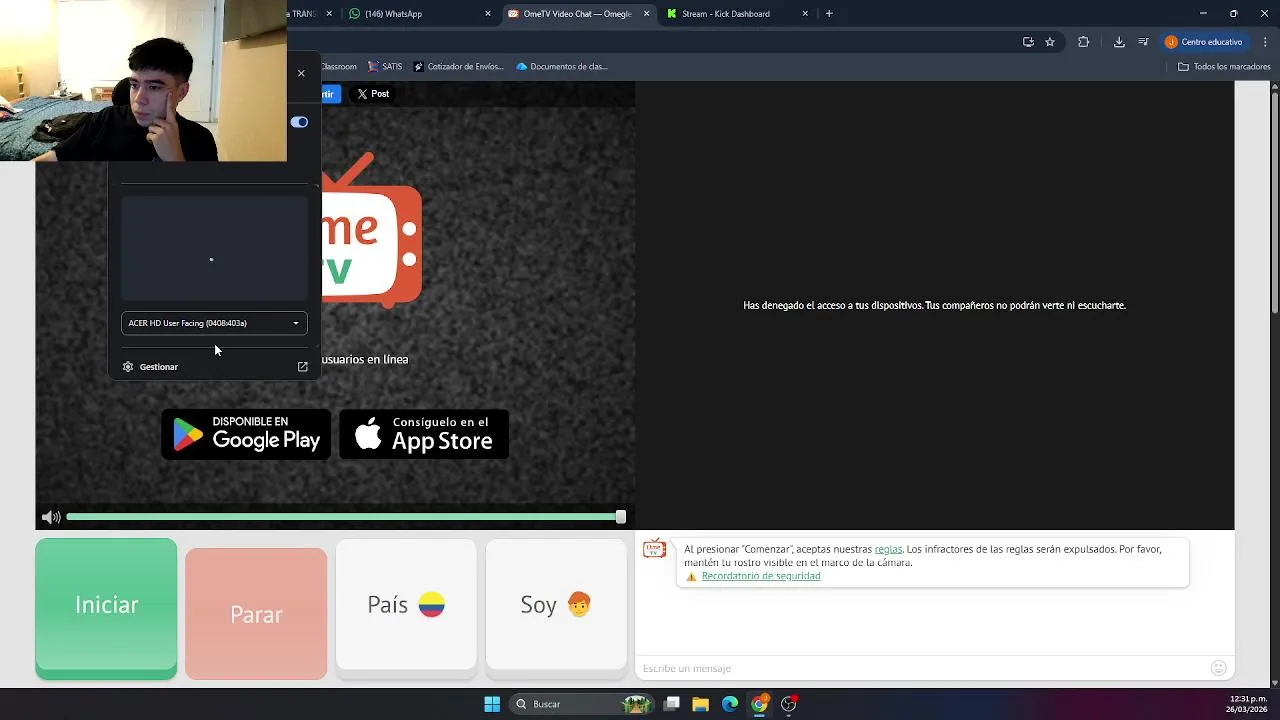Click Gestionar in the camera popup
This screenshot has width=1280, height=720.
159,367
